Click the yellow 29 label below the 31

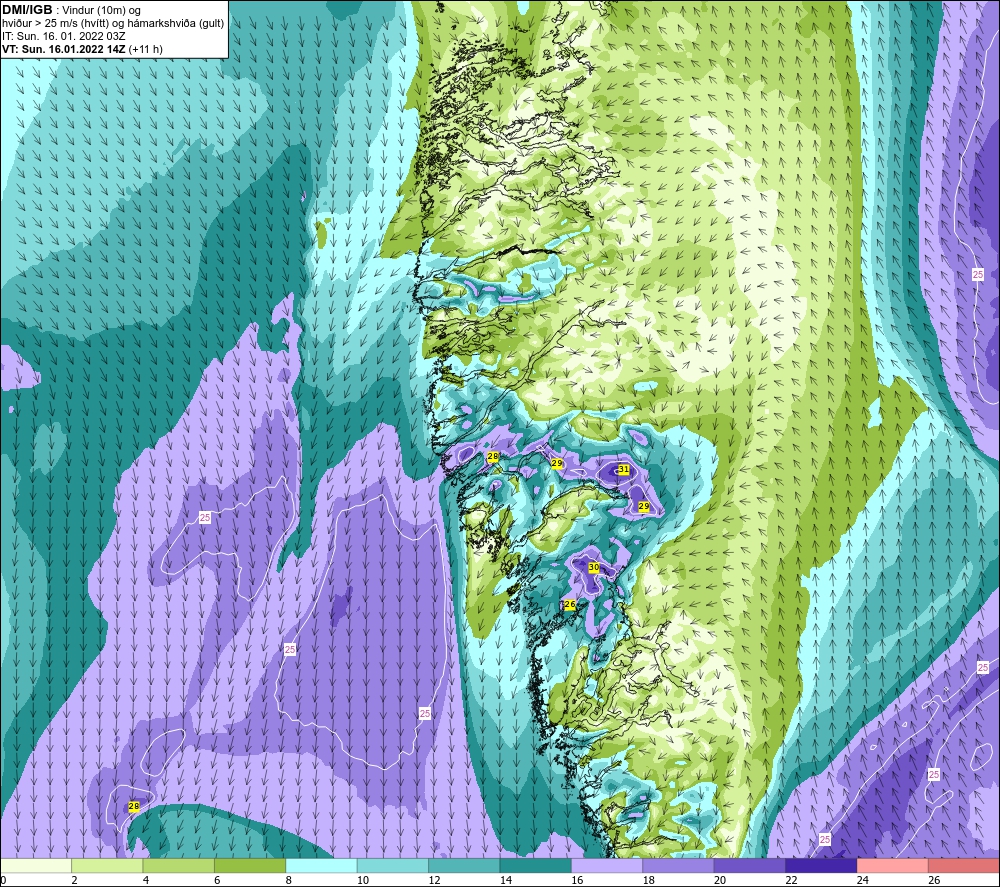click(644, 506)
